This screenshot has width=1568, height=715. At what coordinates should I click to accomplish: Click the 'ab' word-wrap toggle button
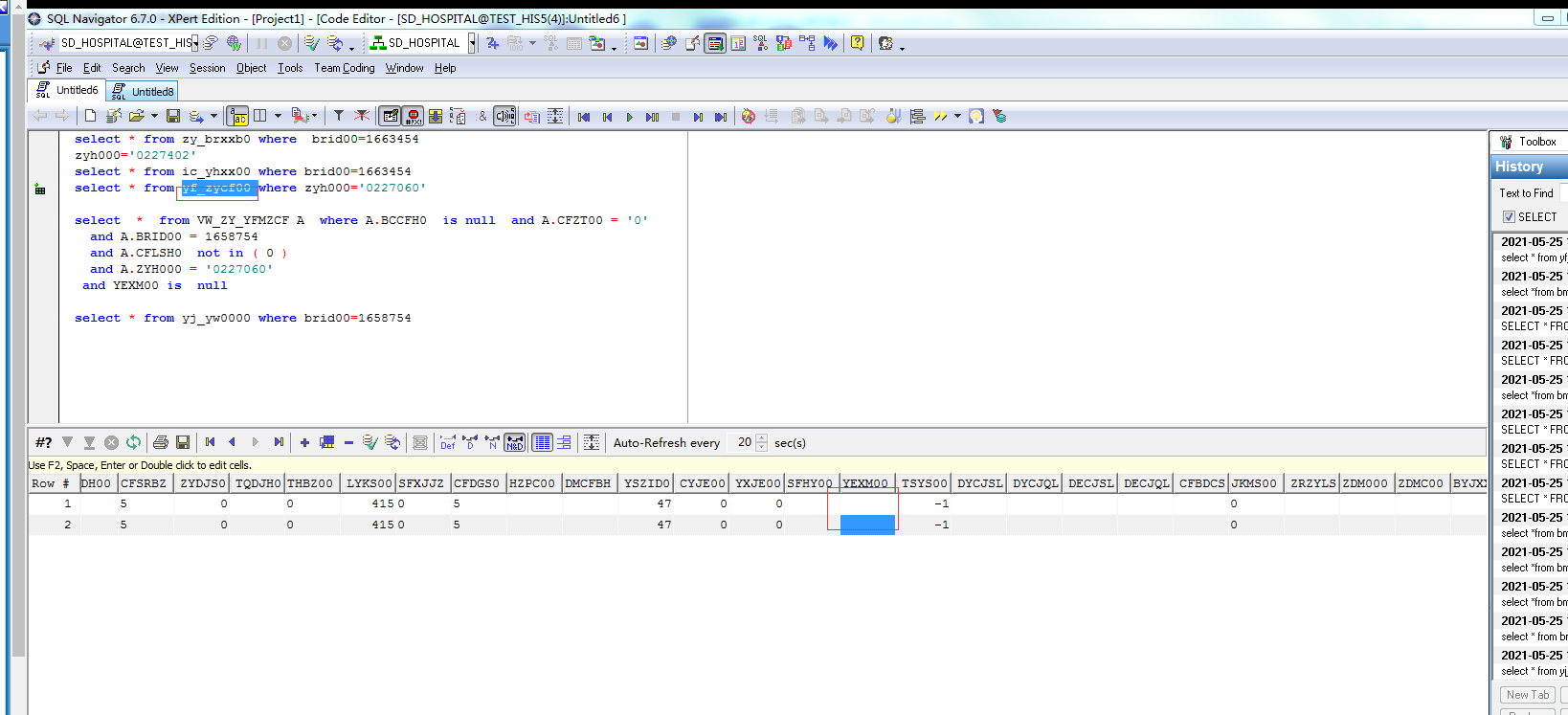[237, 116]
